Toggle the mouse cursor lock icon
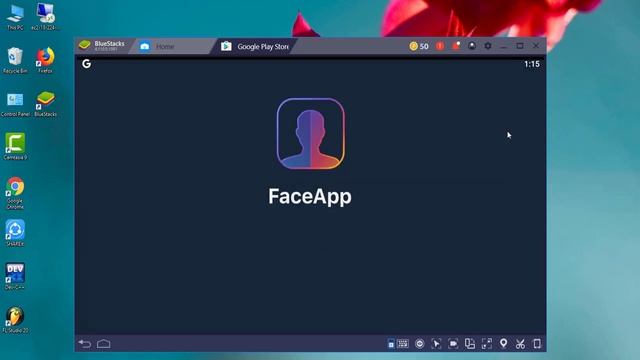640x360 pixels. tap(436, 344)
